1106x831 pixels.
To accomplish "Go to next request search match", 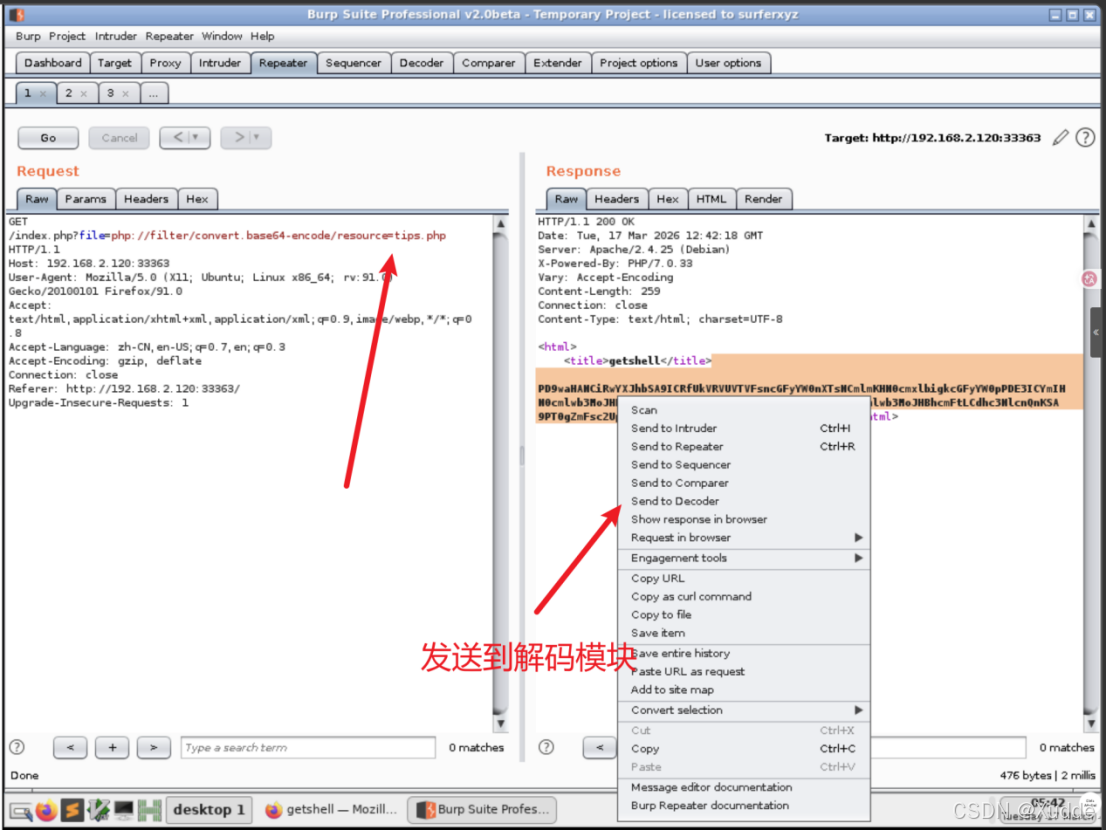I will coord(154,747).
